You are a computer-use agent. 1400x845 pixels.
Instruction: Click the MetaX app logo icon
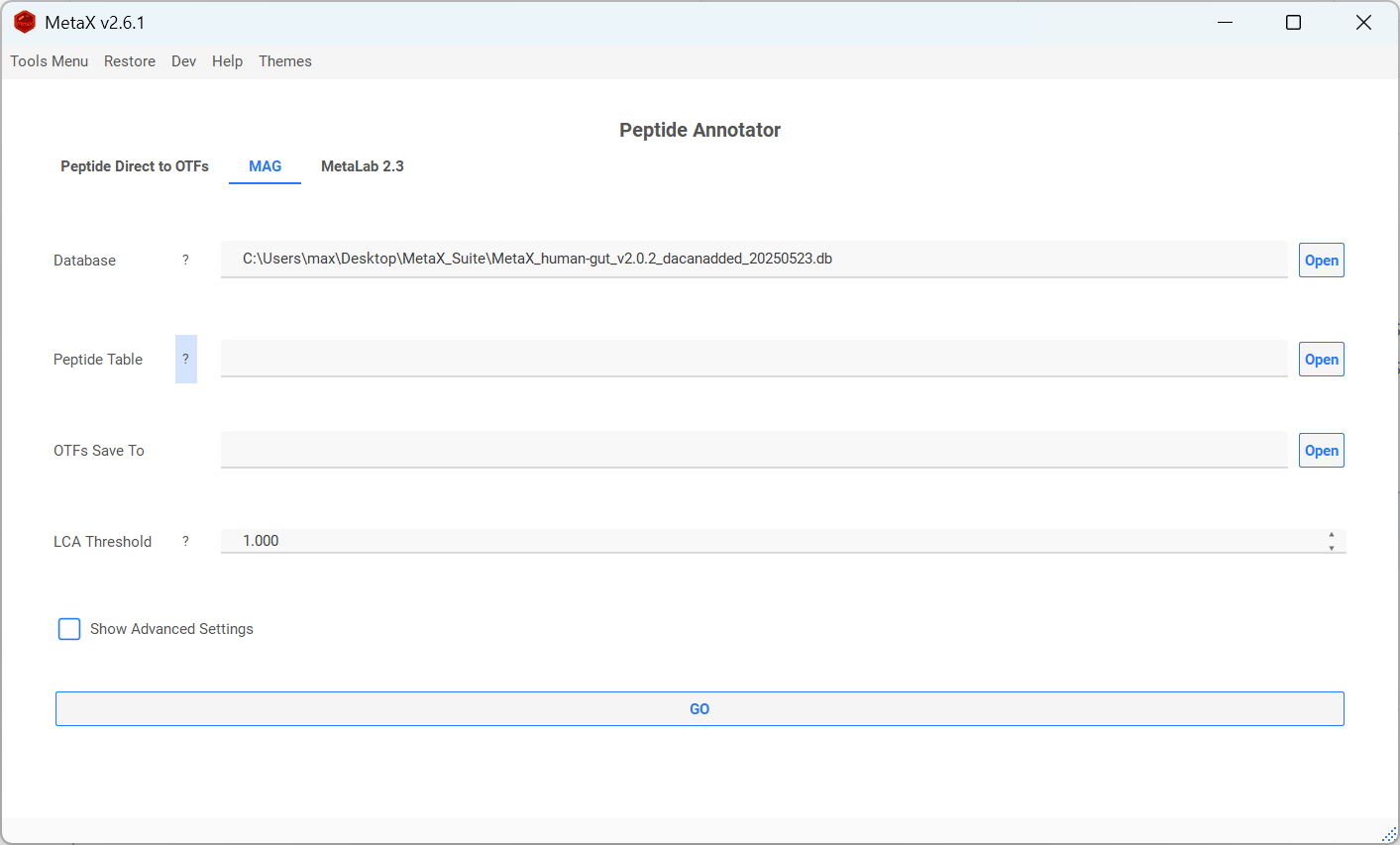25,22
